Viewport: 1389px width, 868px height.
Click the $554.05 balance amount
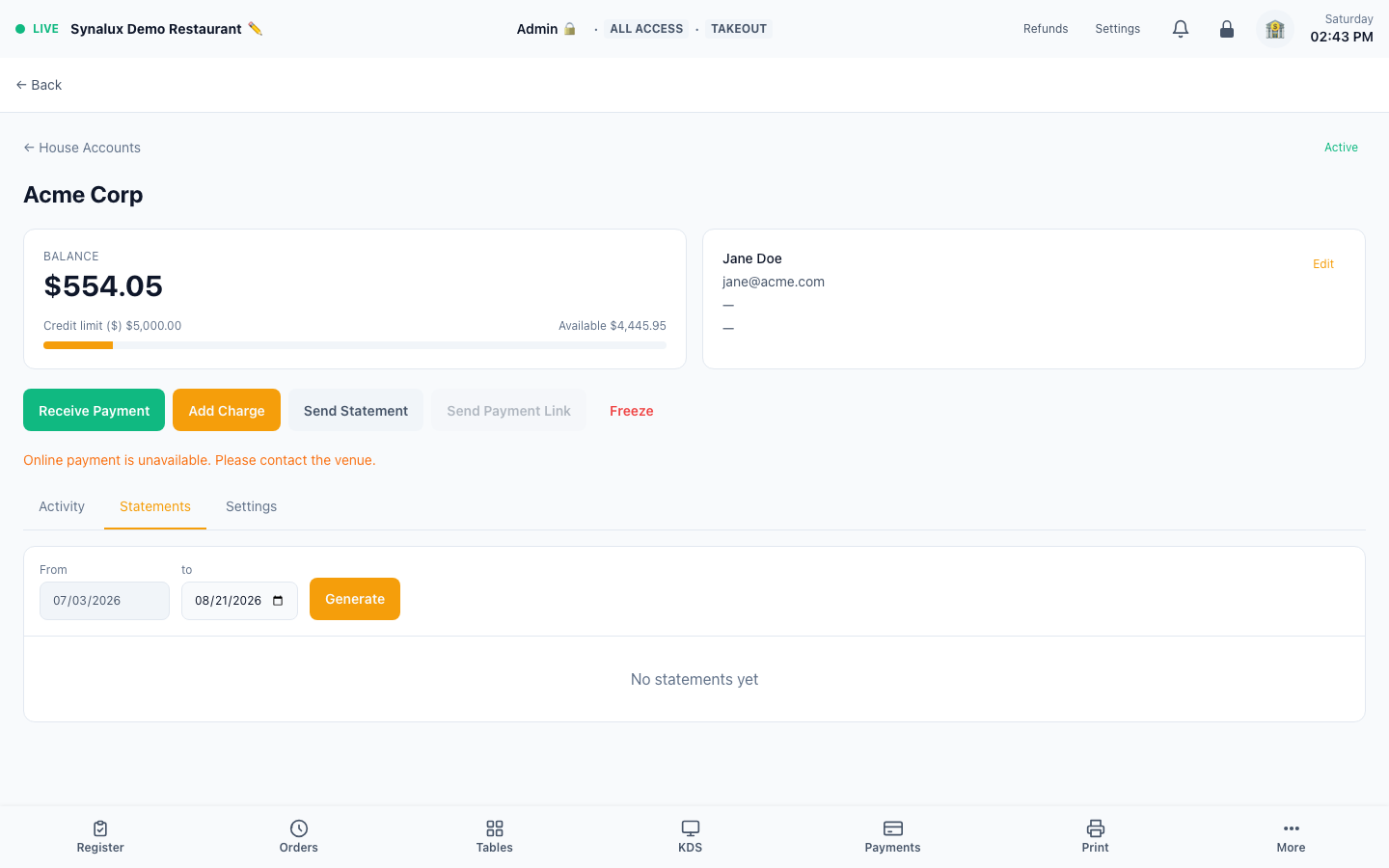pyautogui.click(x=103, y=286)
